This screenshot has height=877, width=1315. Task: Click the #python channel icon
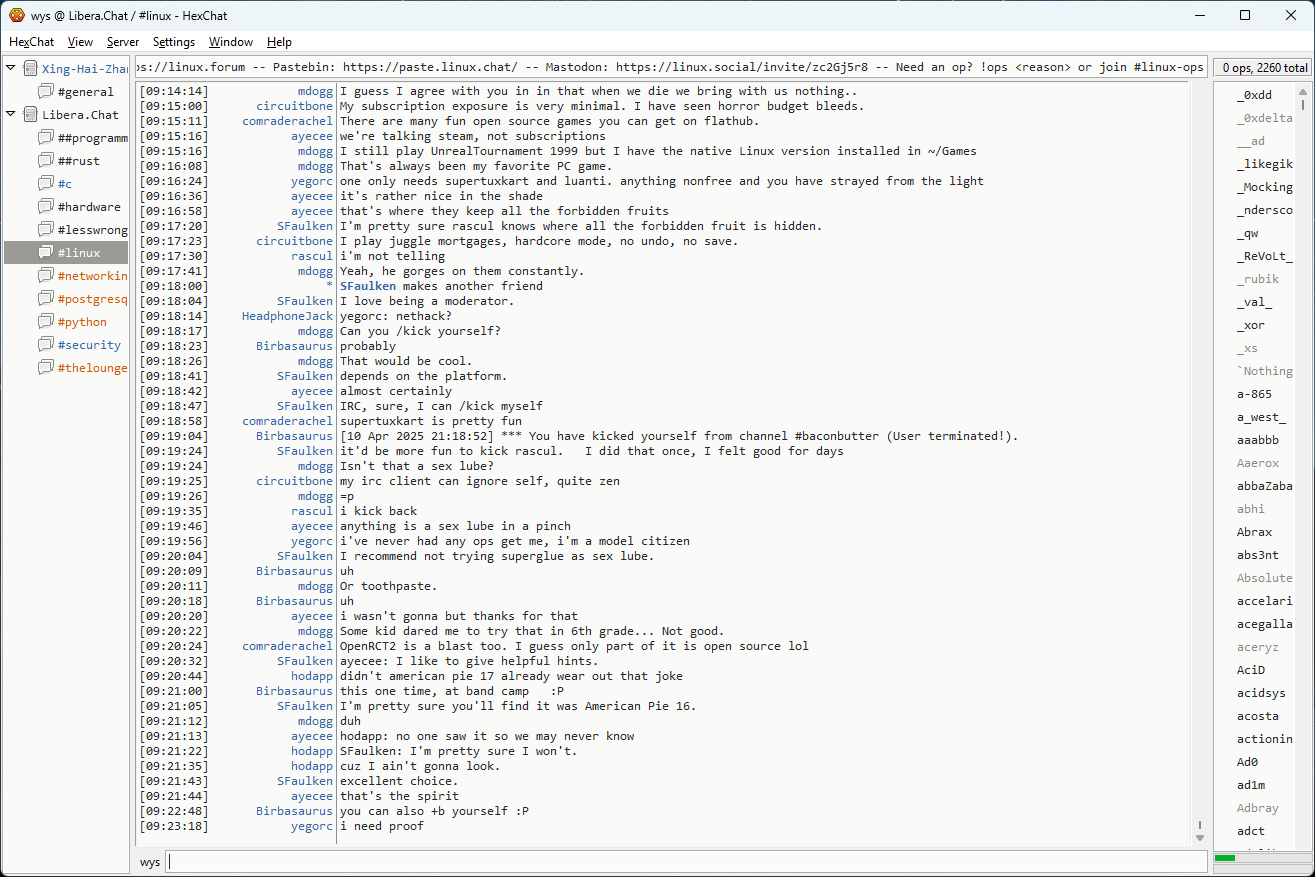[46, 322]
